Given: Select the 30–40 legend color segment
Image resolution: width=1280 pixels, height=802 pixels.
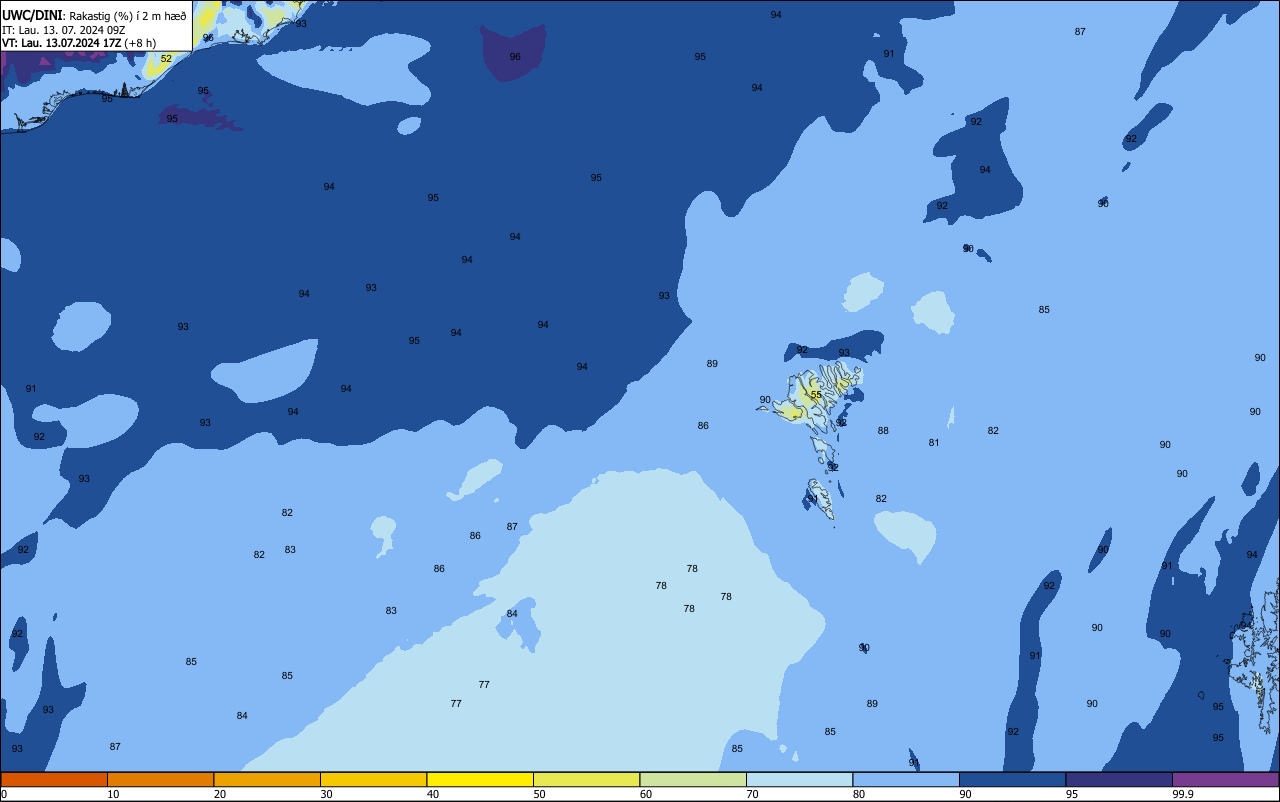Looking at the screenshot, I should coord(373,779).
